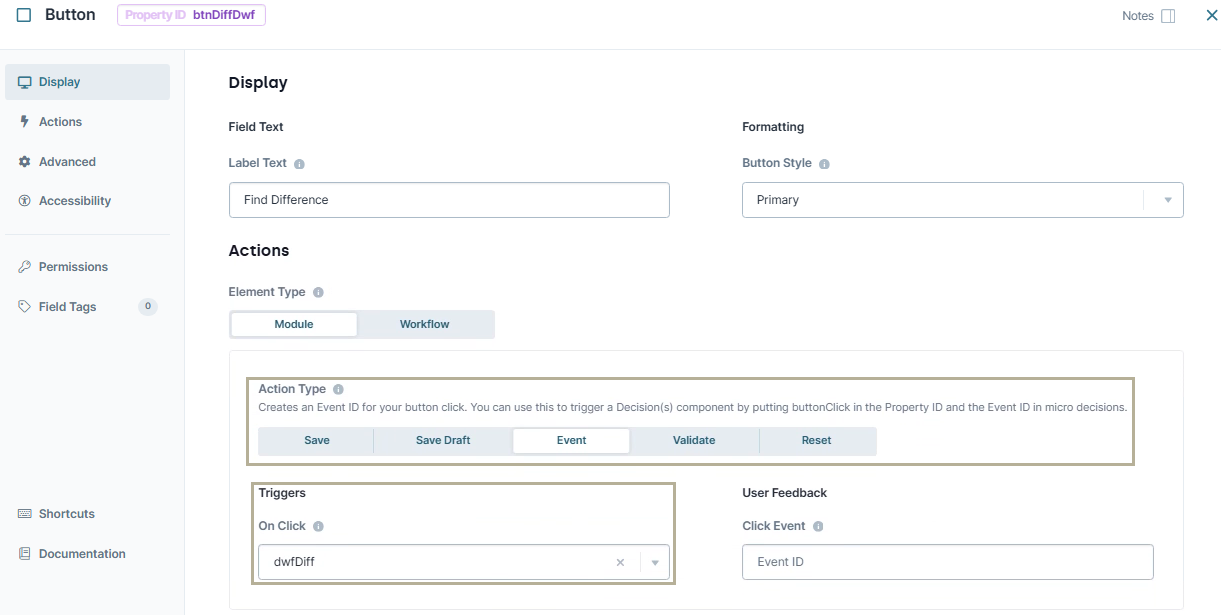Go to the Accessibility tab
Screen dimensions: 1221x615
point(74,201)
